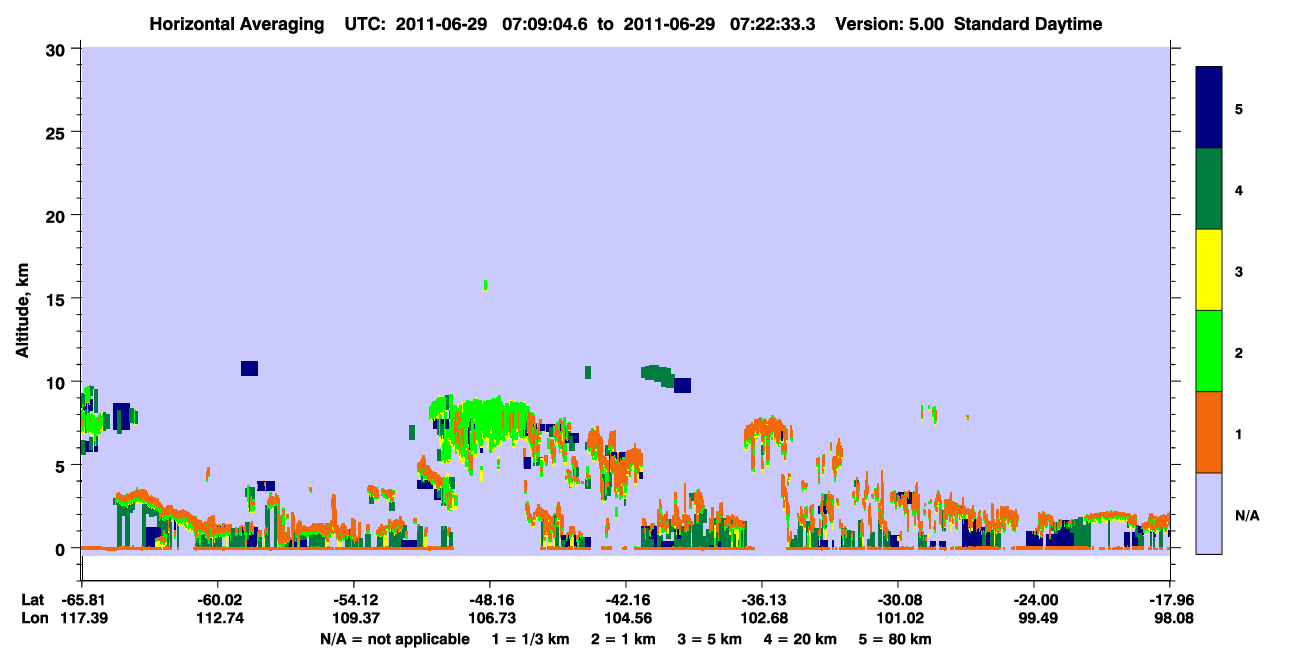Click the dark blue square at 11 km near -60 latitude
This screenshot has width=1300, height=667.
249,368
